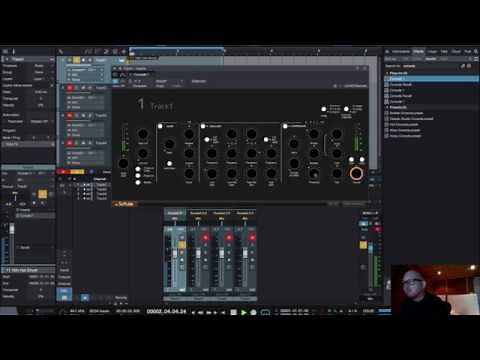The image size is (480, 360).
Task: Click the Stop button in the transport
Action: point(234,312)
